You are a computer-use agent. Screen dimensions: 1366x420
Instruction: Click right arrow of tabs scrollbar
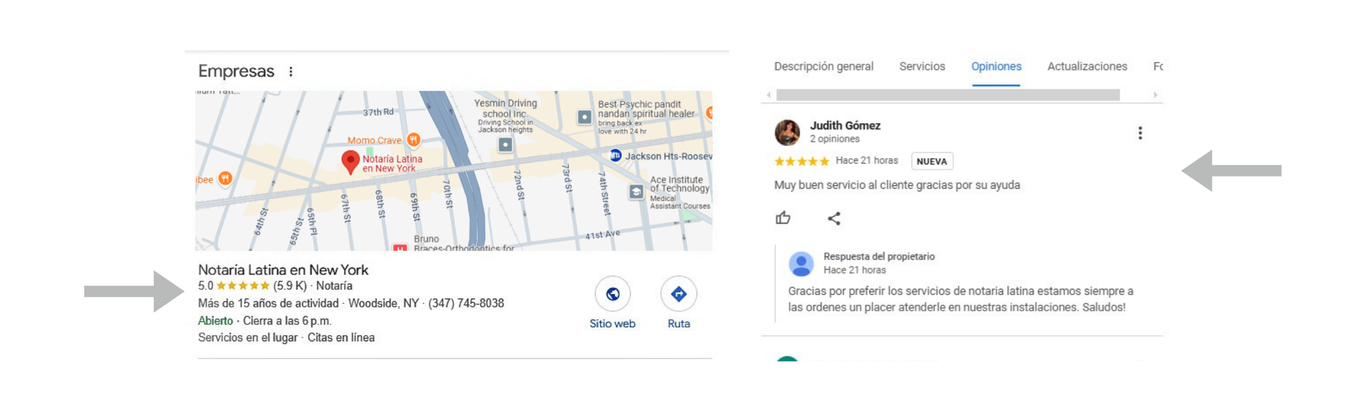(x=1155, y=95)
